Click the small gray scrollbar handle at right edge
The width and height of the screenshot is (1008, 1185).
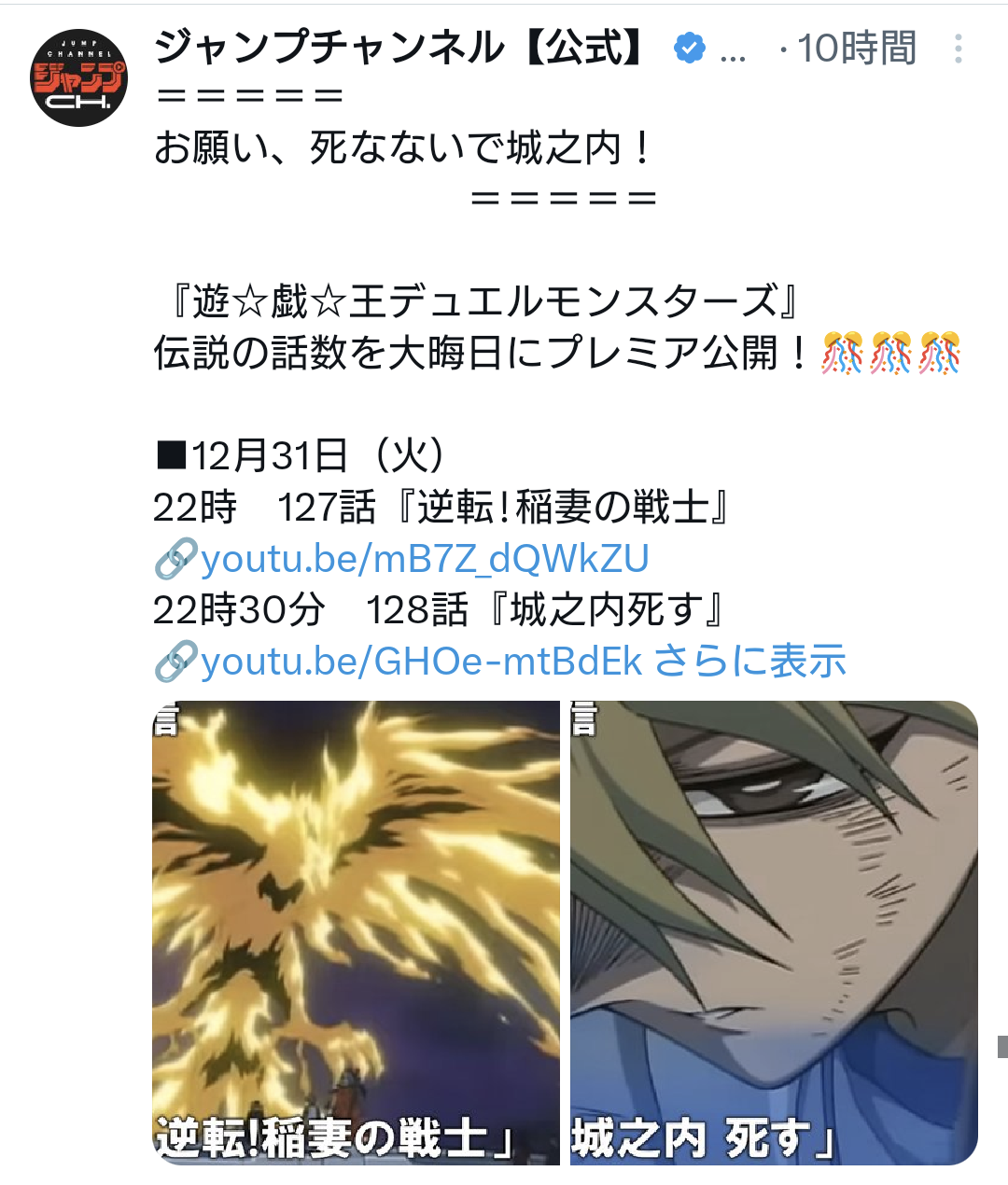[1002, 1047]
